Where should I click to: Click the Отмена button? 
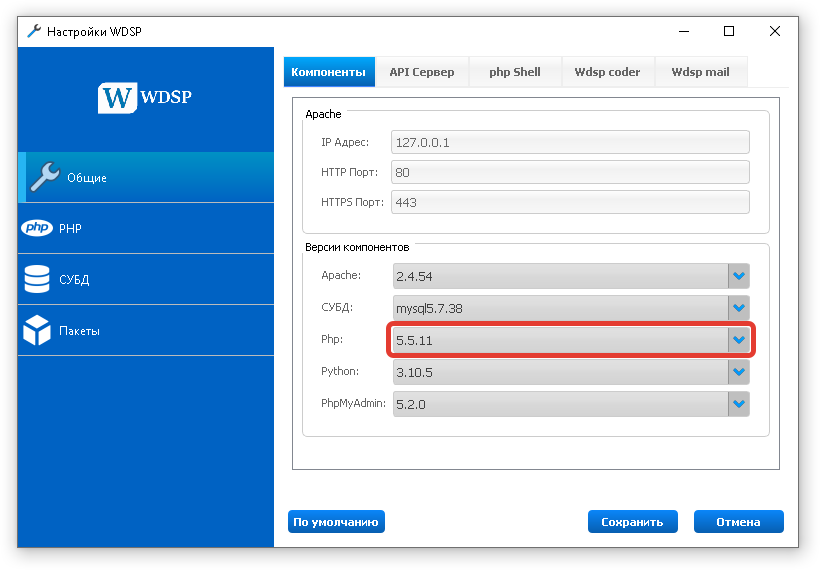click(x=738, y=521)
